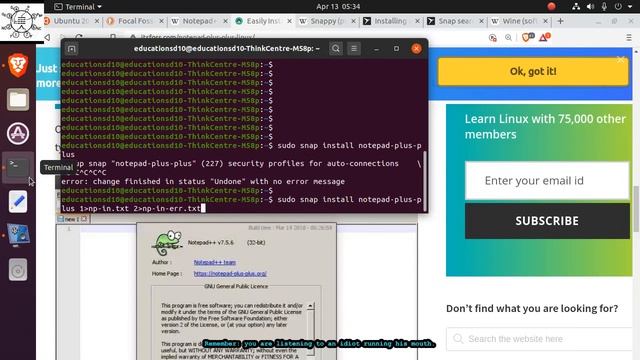Click the license text scroll up arrow

(310, 306)
